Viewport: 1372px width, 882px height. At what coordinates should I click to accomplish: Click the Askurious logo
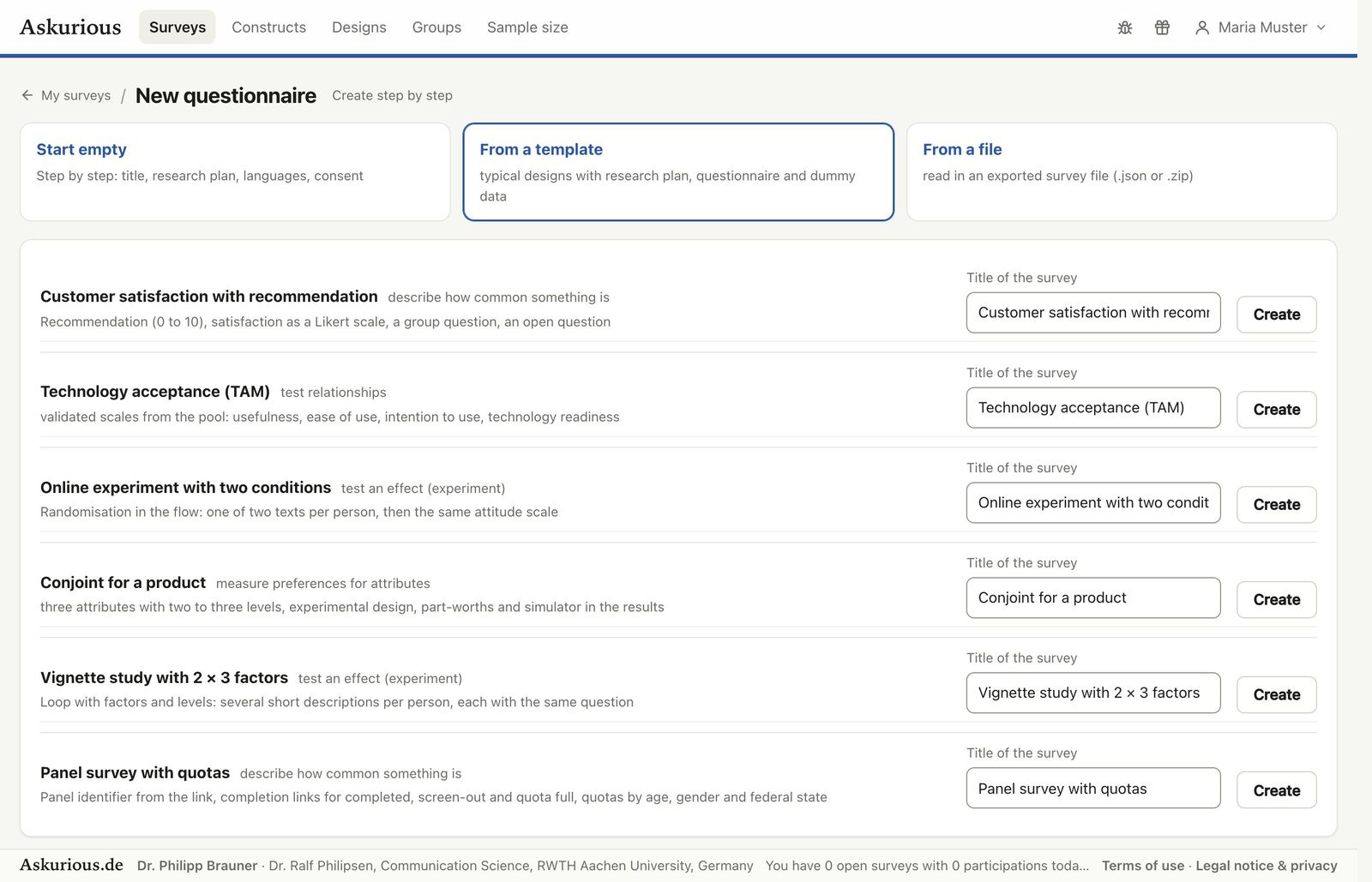tap(70, 27)
